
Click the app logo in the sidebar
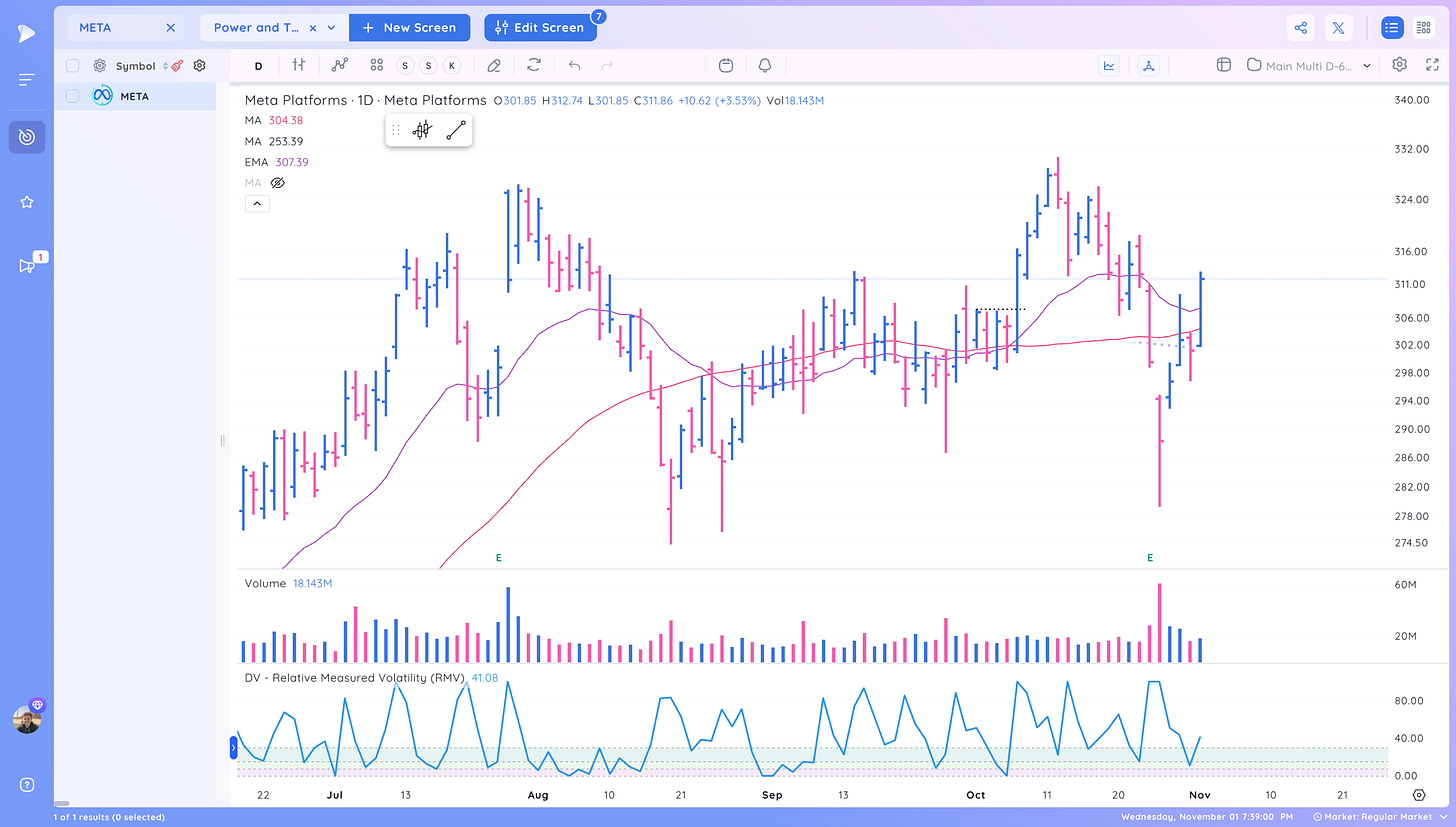(x=27, y=33)
